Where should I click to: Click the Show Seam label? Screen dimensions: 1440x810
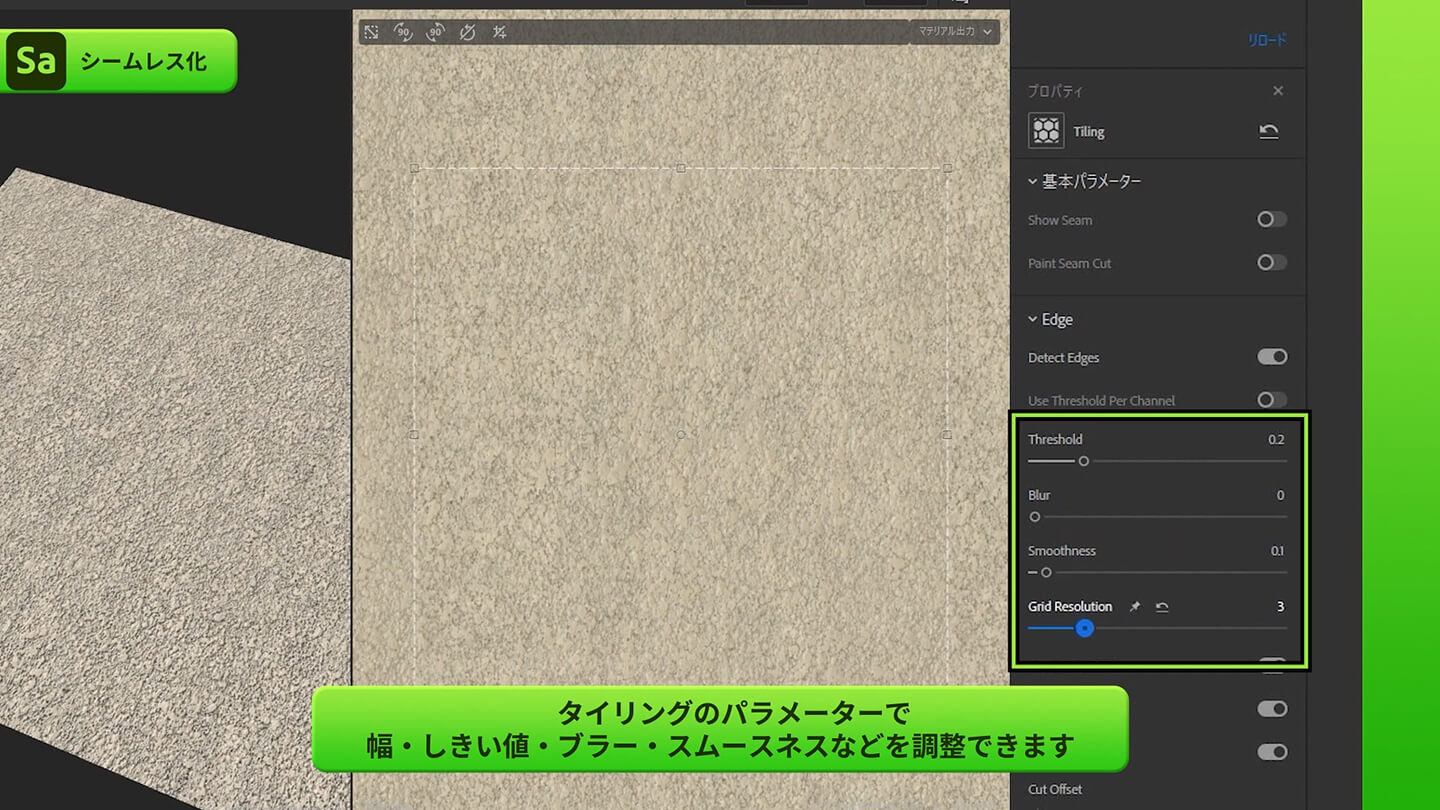1060,220
